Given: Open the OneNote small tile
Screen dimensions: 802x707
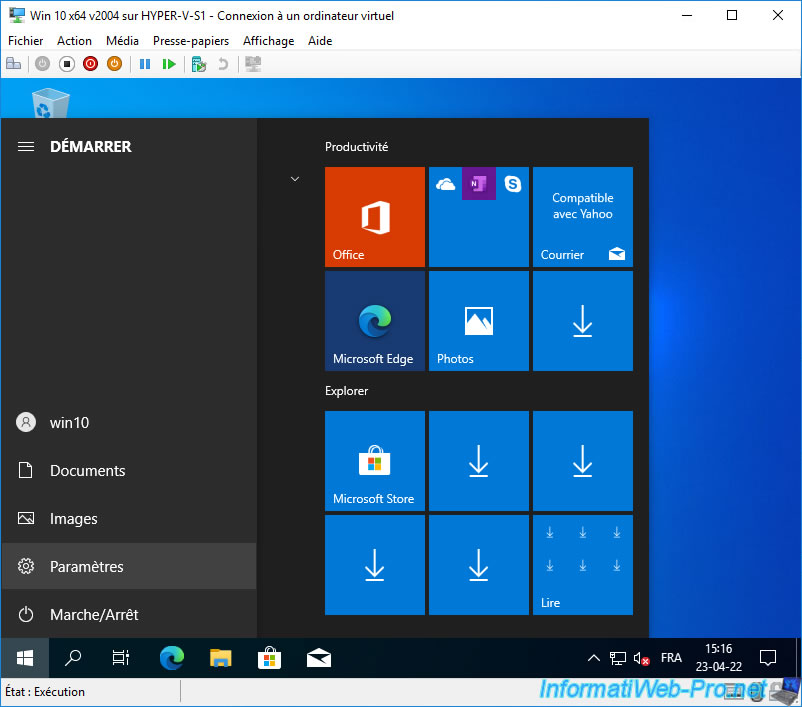Looking at the screenshot, I should pos(479,184).
